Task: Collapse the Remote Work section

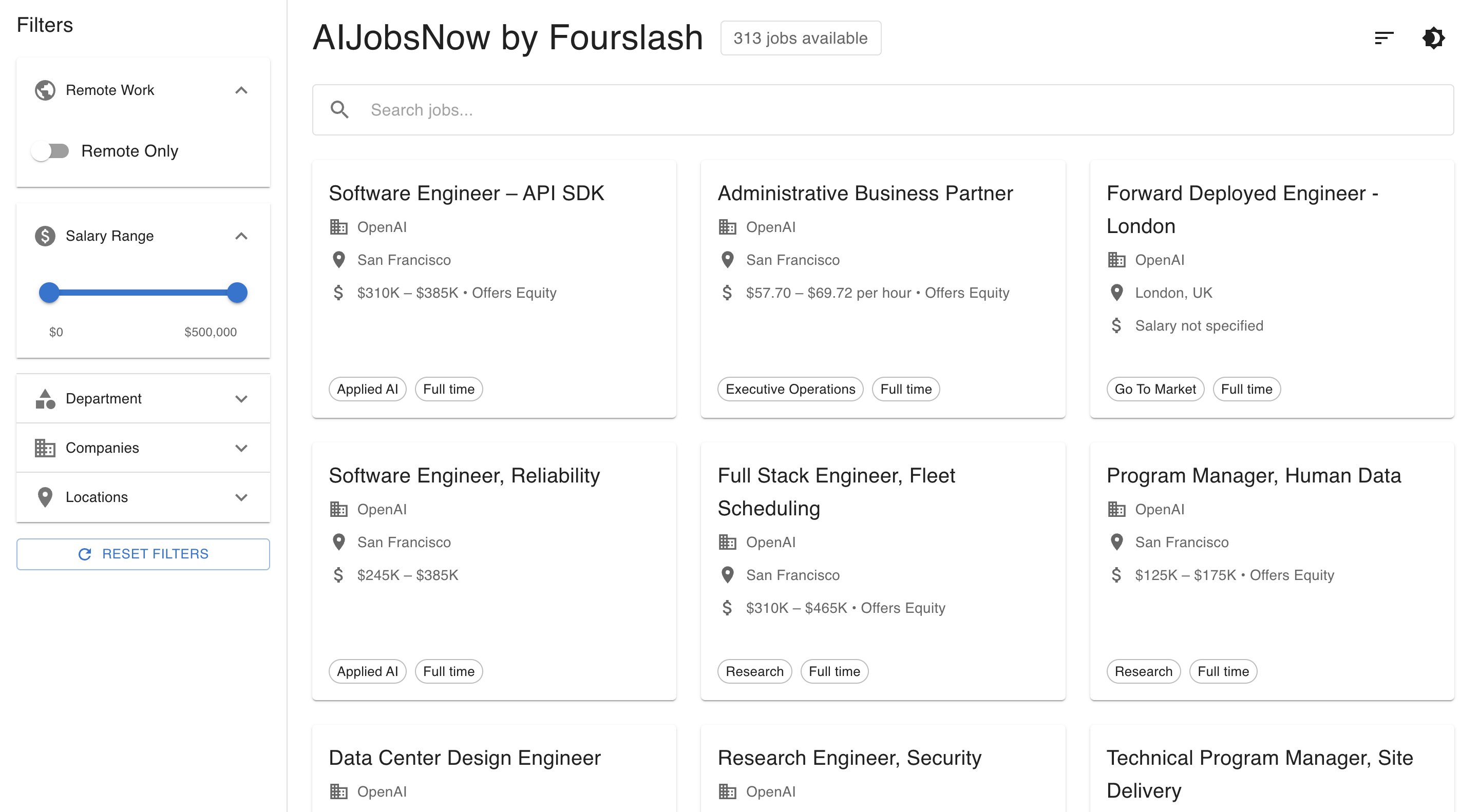Action: click(241, 90)
